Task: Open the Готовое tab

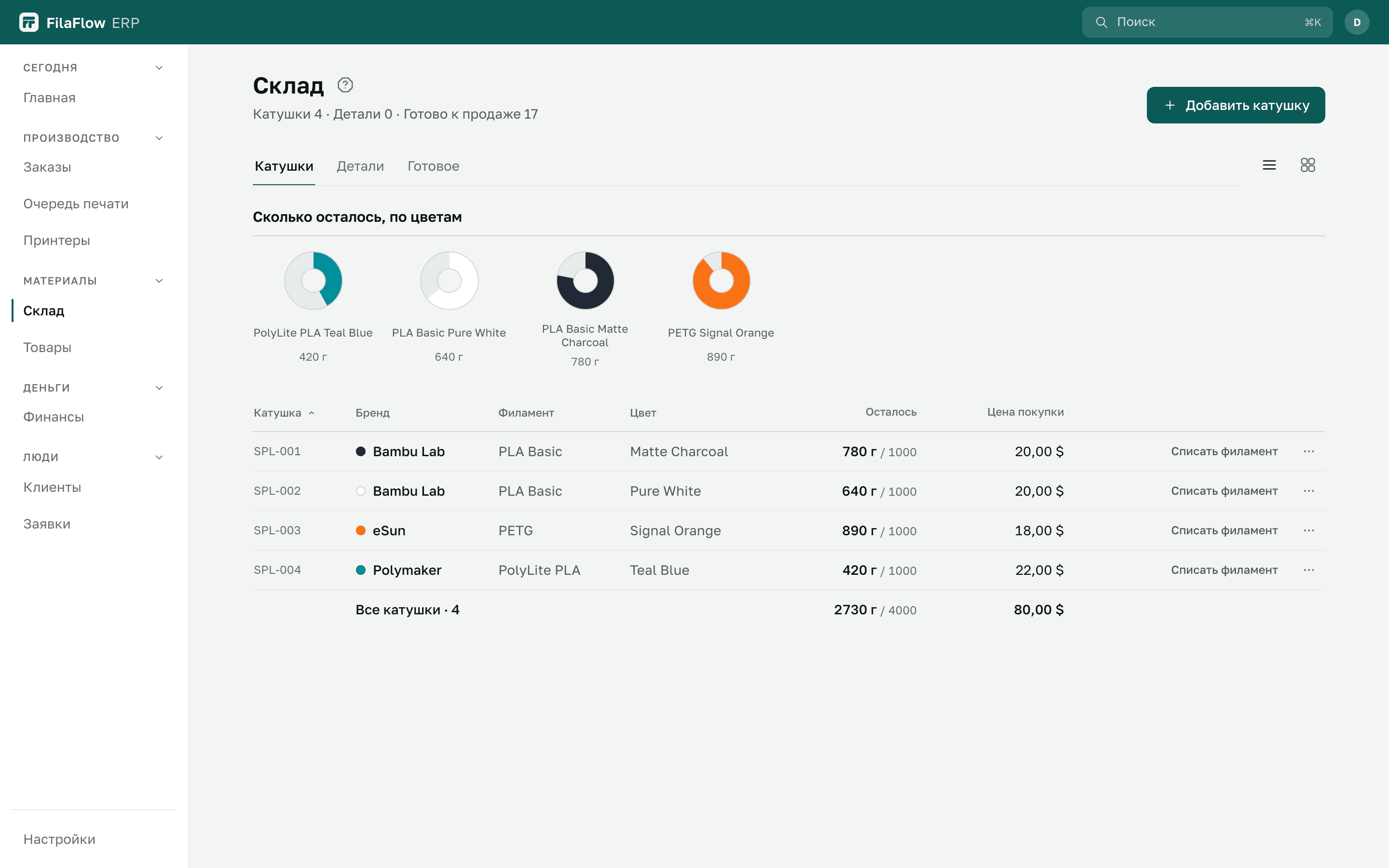Action: point(434,166)
